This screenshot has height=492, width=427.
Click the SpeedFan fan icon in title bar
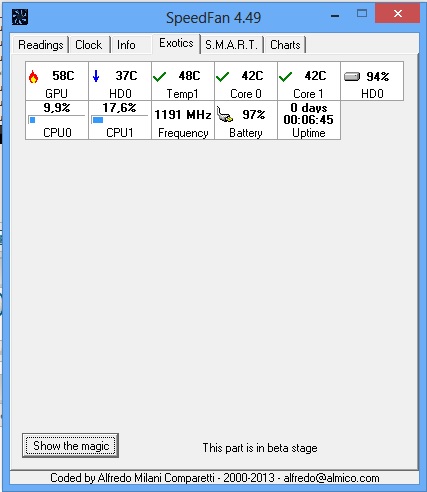click(x=20, y=17)
